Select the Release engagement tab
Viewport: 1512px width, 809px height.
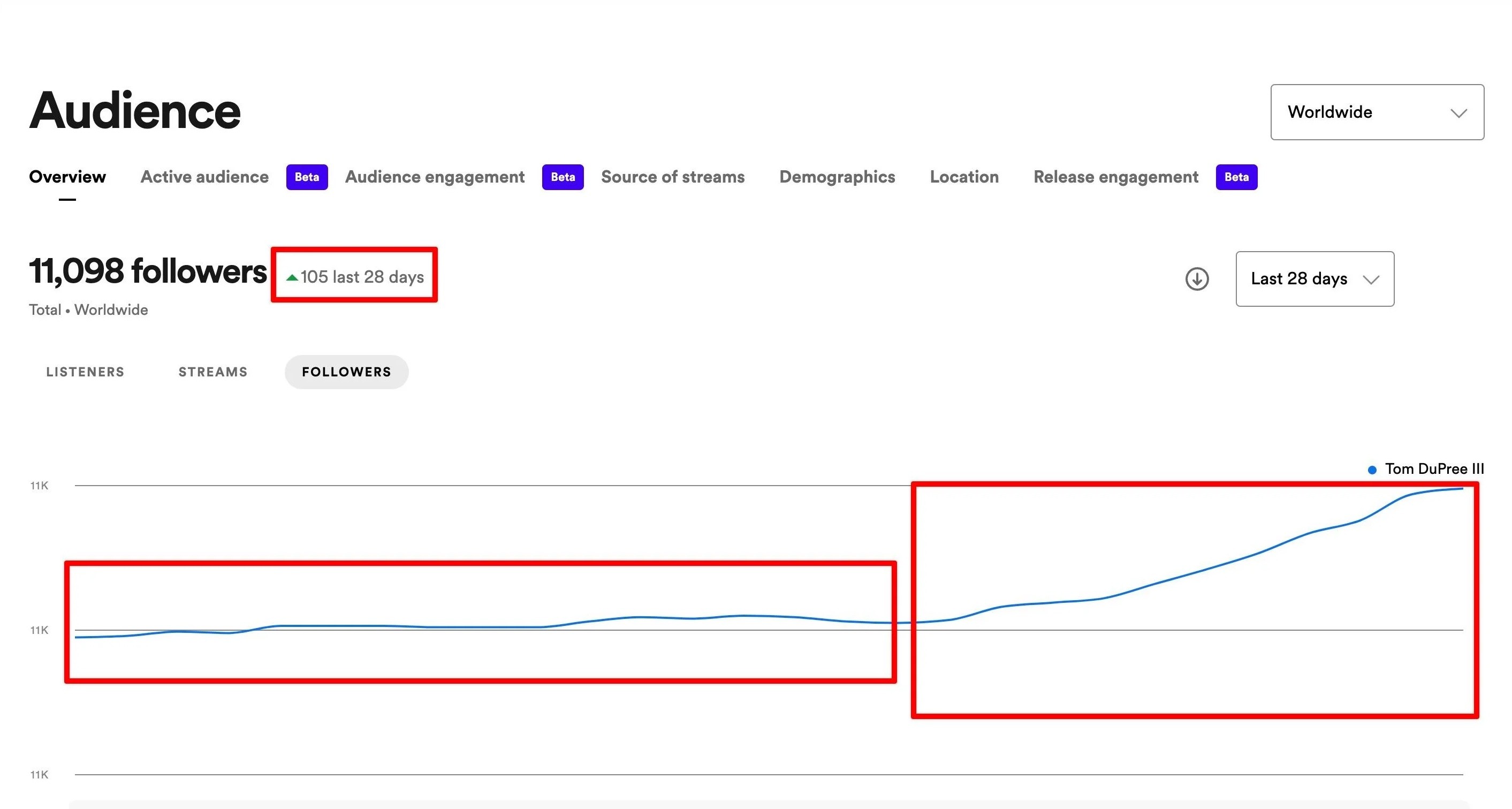pyautogui.click(x=1115, y=177)
